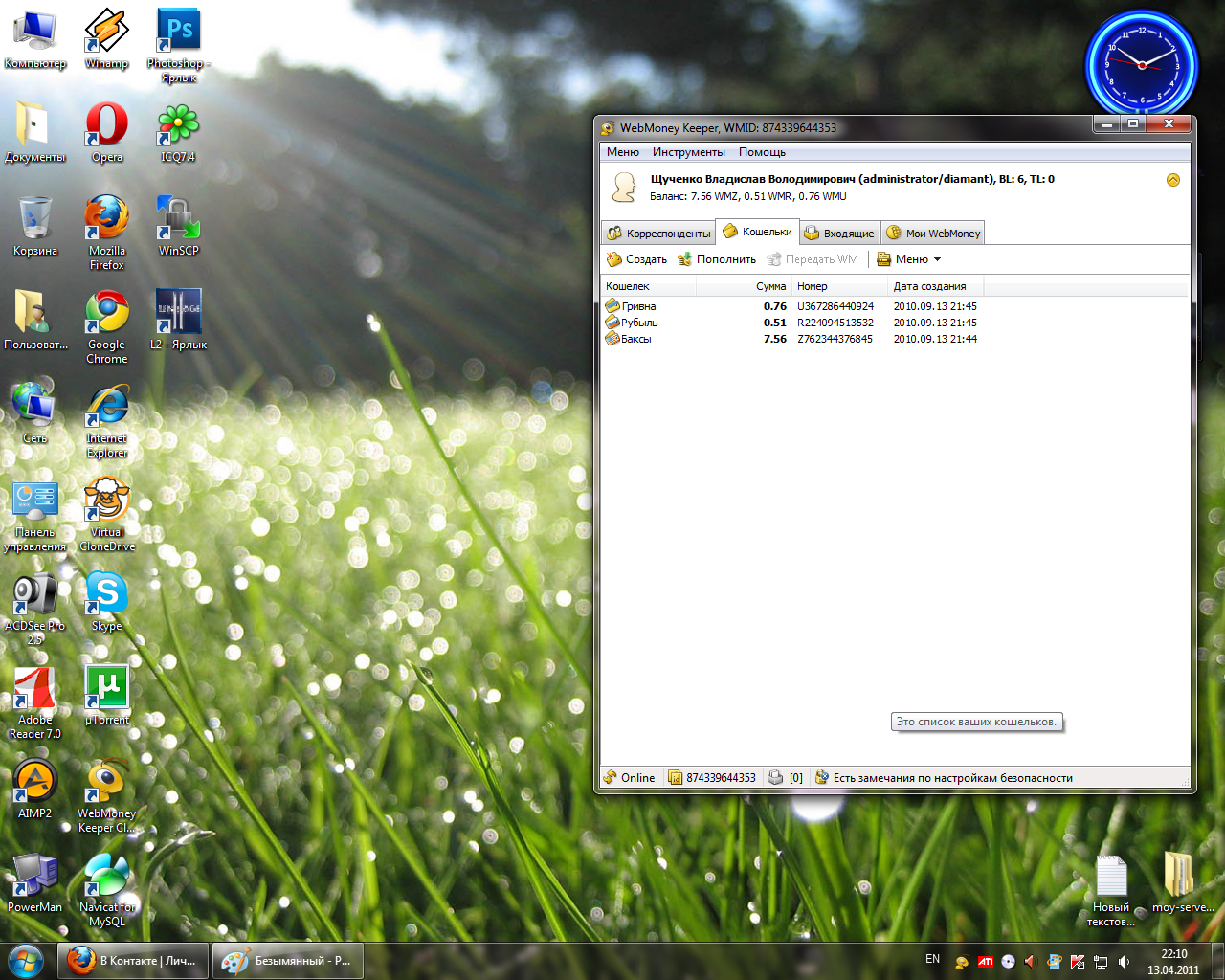This screenshot has height=980, width=1225.
Task: Click the Windows Start button
Action: tap(26, 961)
